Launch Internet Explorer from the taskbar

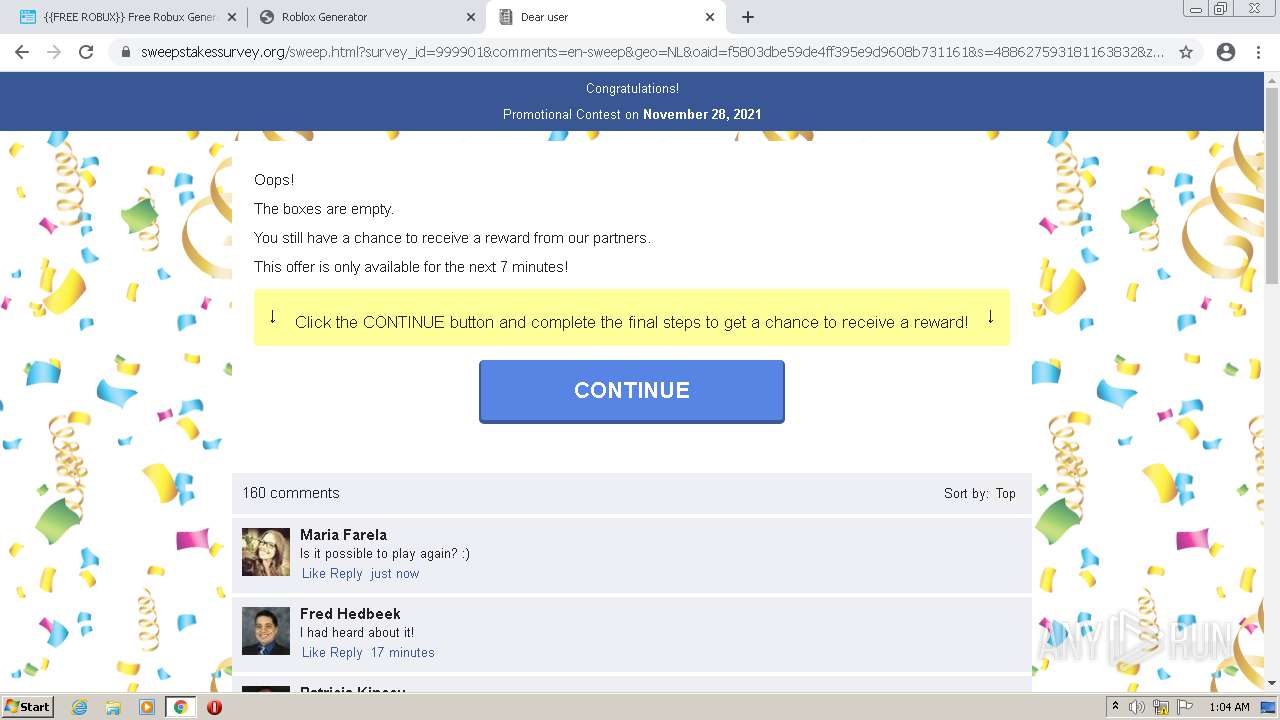[x=79, y=707]
